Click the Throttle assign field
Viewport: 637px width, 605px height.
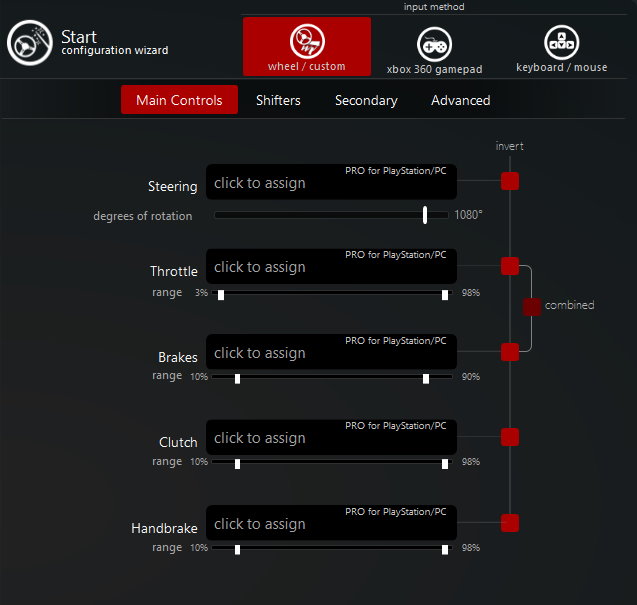point(332,266)
